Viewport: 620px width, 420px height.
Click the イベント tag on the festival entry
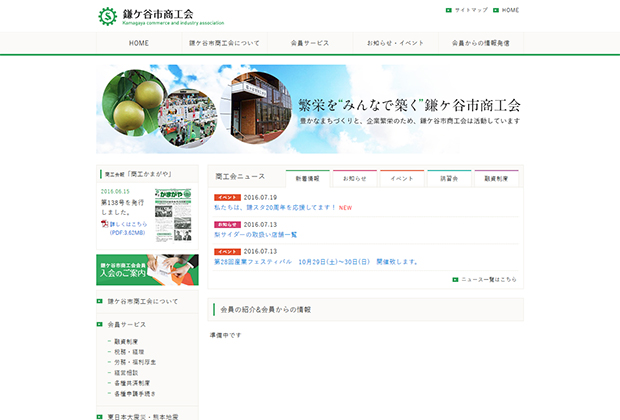point(227,252)
